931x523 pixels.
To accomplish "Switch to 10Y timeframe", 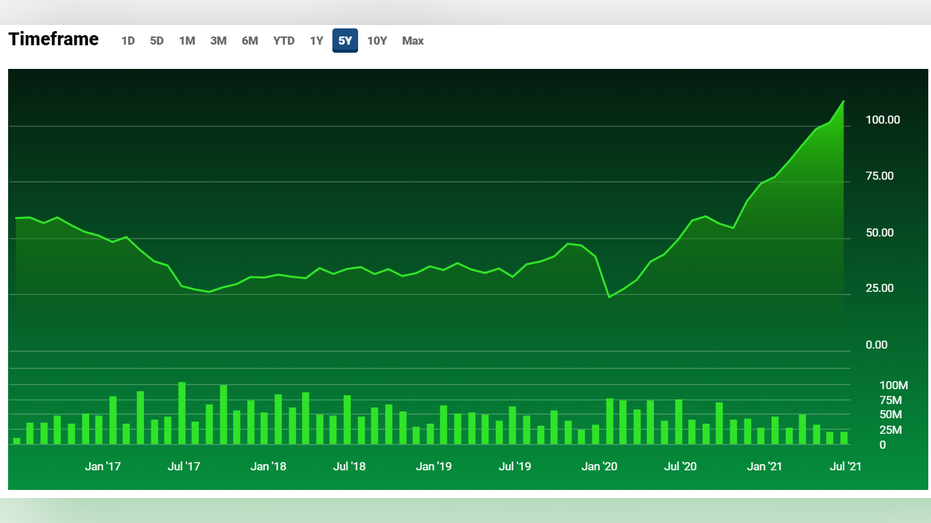I will [x=377, y=41].
